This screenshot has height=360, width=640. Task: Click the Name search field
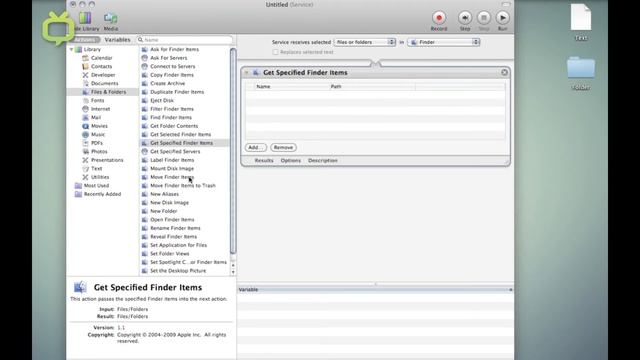click(184, 40)
